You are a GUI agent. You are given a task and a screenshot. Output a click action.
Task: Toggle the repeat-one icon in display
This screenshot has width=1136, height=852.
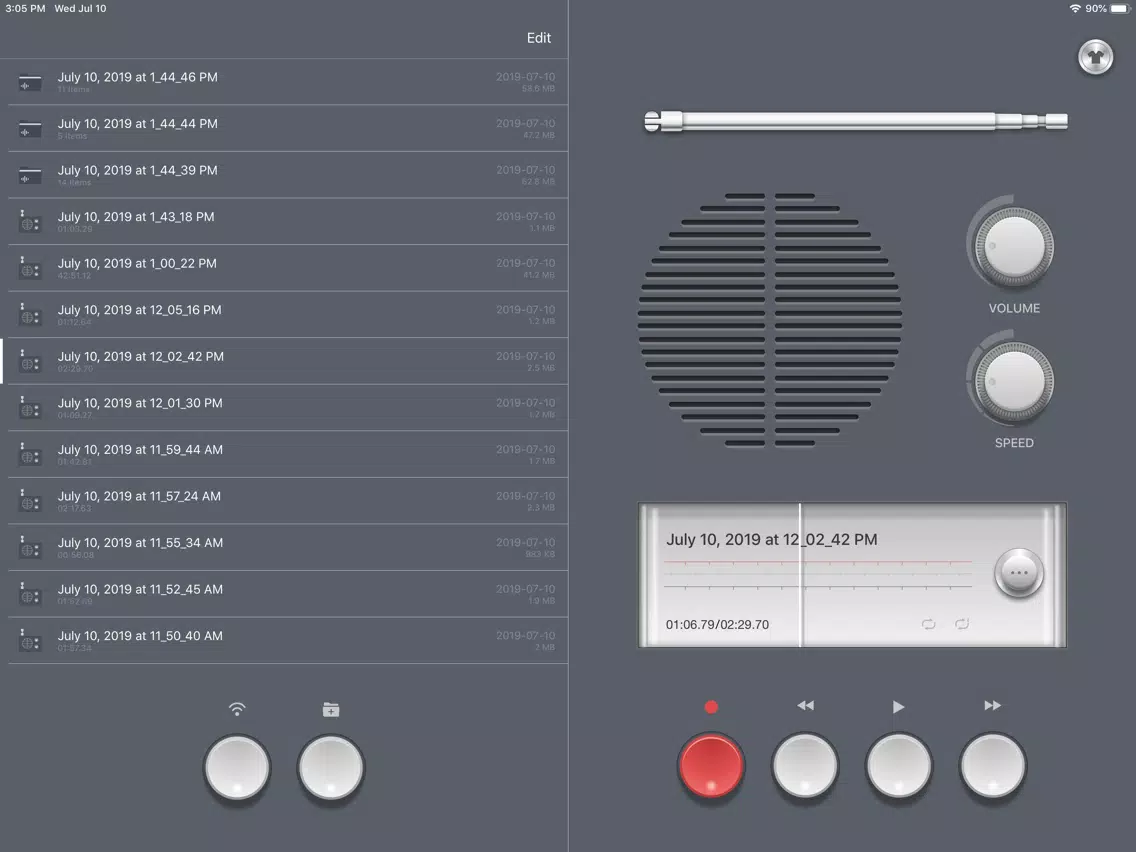pyautogui.click(x=961, y=624)
